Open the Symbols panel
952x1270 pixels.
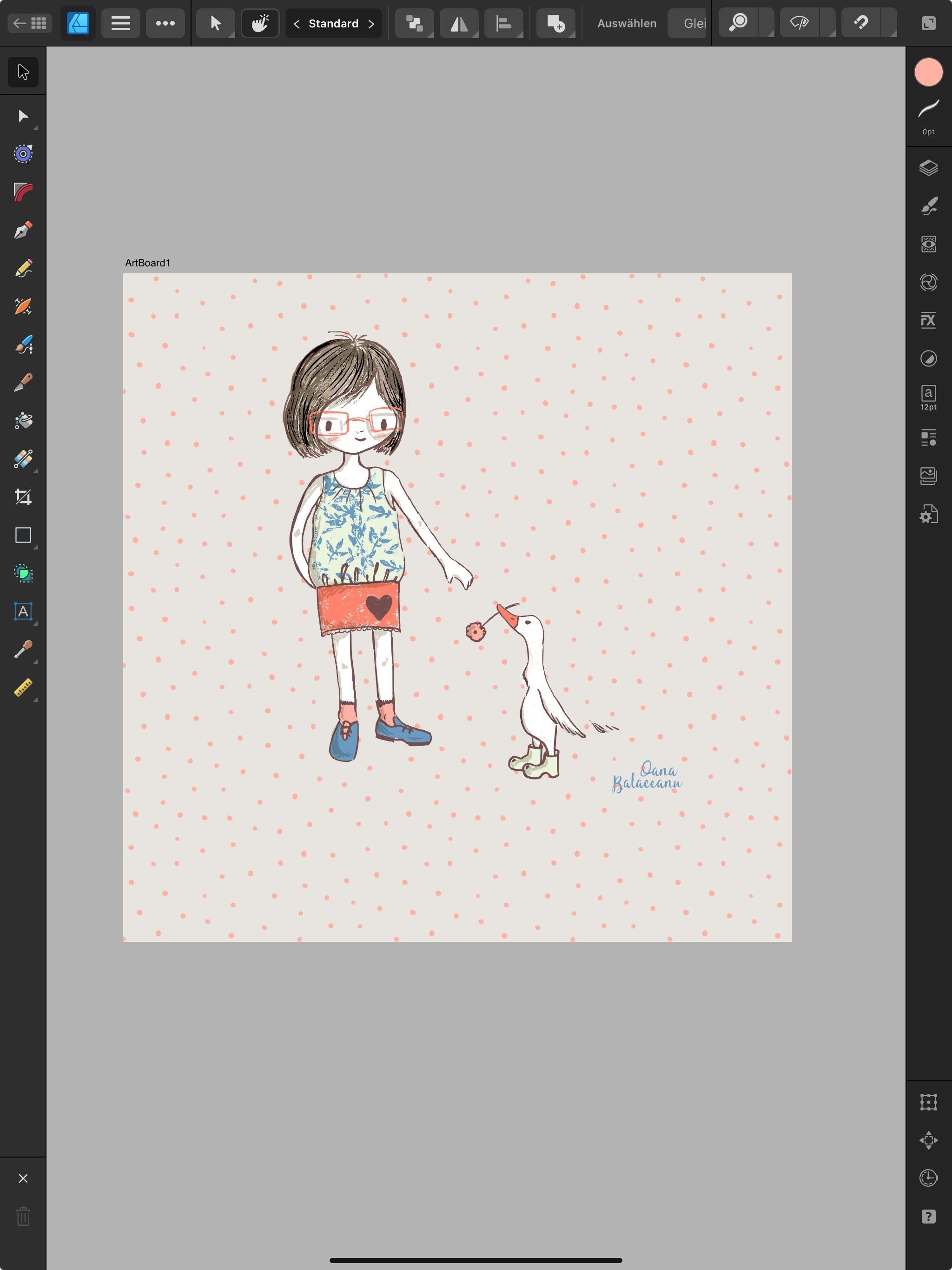pyautogui.click(x=928, y=437)
